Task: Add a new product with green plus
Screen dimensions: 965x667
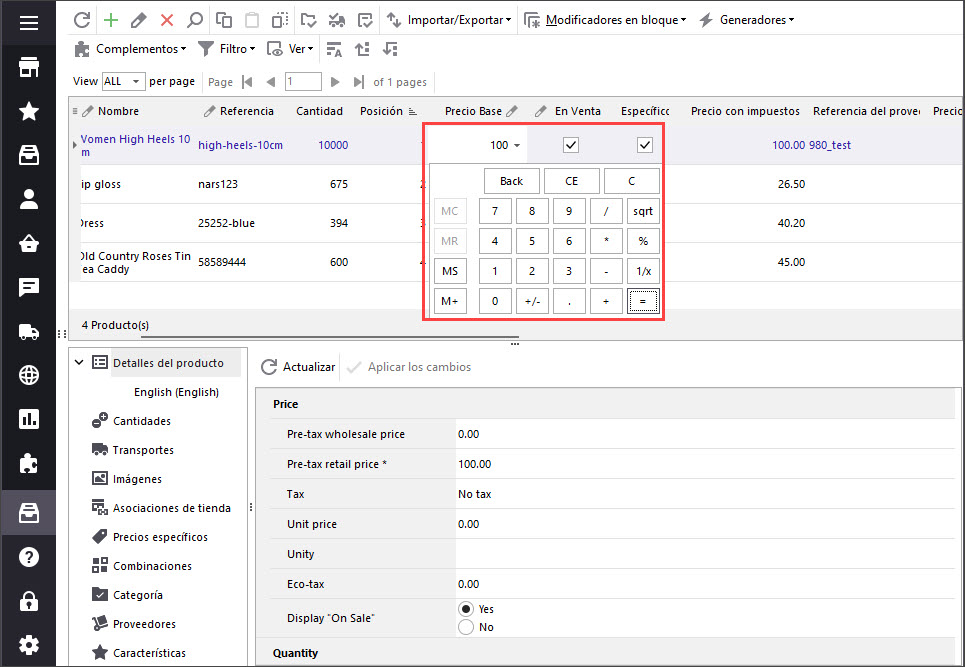Action: click(x=111, y=20)
